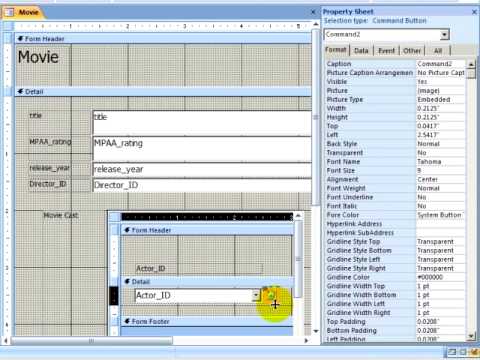Click the release_year text box control
The width and height of the screenshot is (480, 360).
point(202,169)
